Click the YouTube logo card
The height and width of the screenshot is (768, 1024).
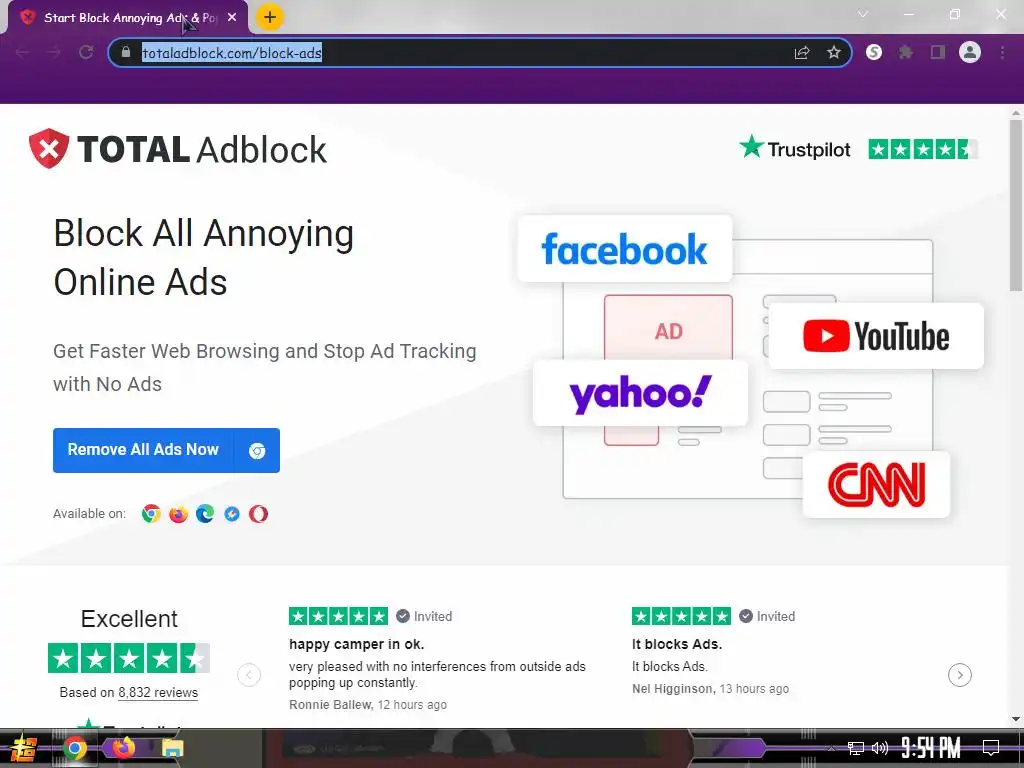pos(876,336)
